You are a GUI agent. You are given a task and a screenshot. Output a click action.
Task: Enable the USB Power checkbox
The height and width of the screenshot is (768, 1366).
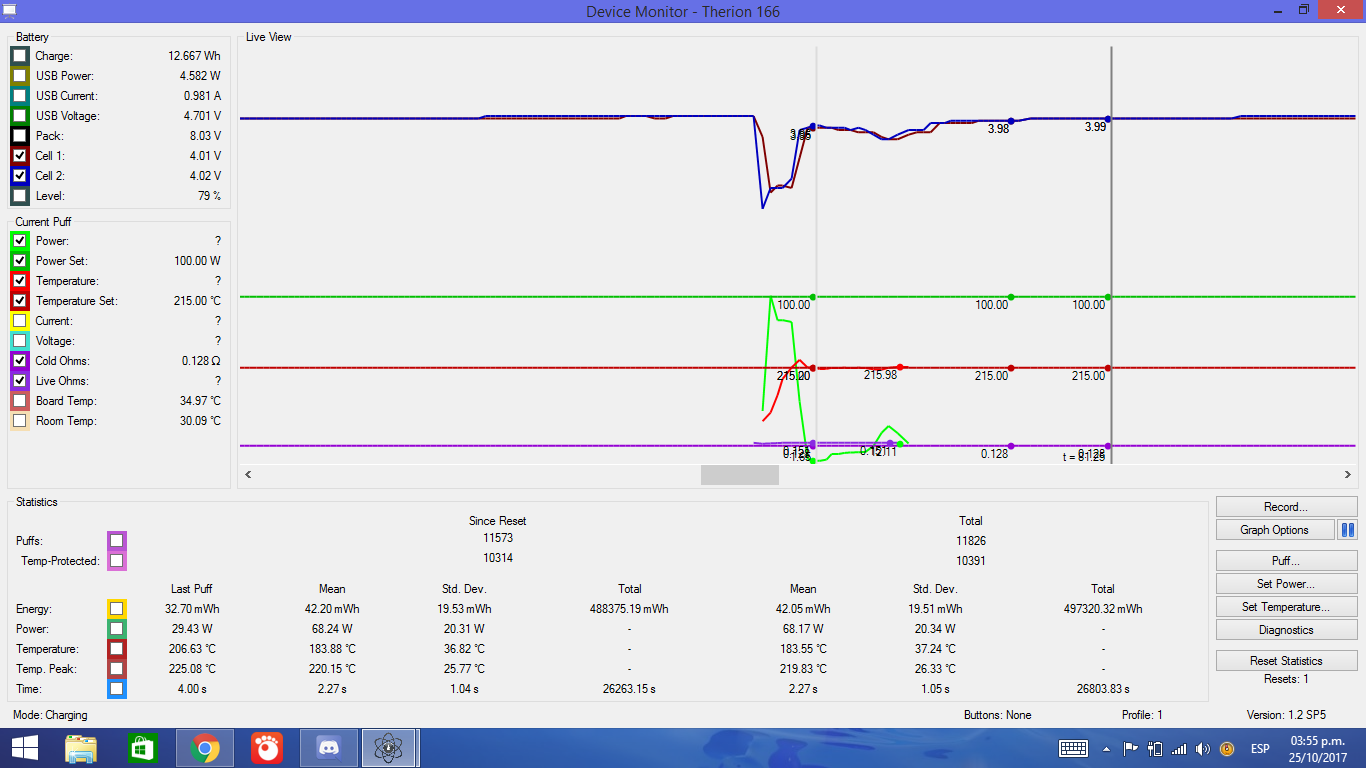(x=20, y=76)
